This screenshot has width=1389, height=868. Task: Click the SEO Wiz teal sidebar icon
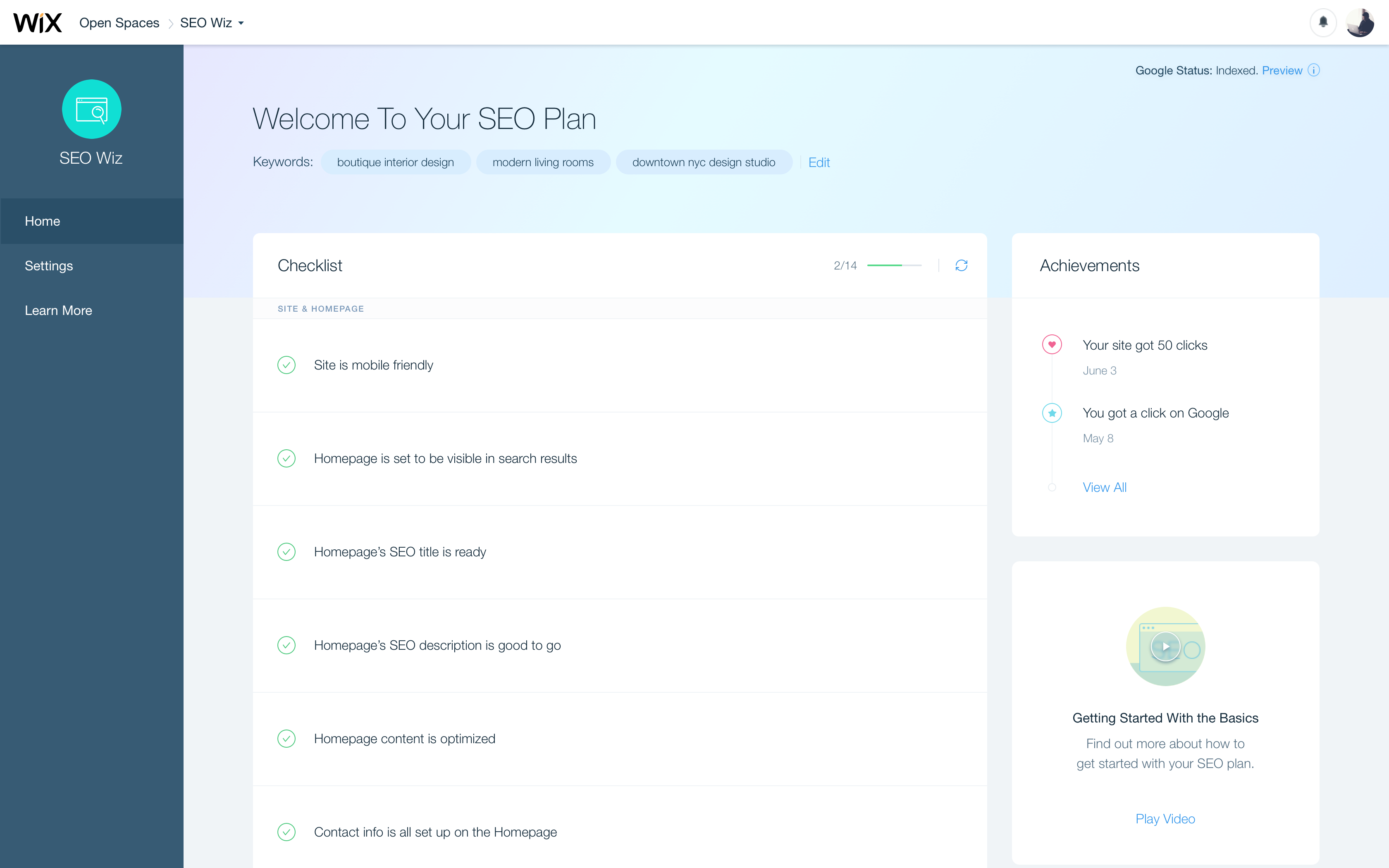click(x=92, y=109)
